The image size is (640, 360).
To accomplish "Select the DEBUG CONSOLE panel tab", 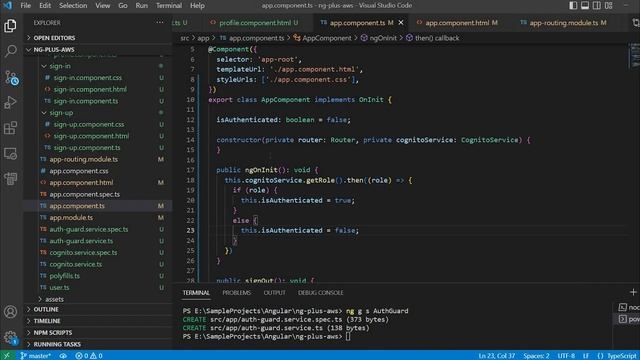I will tap(320, 293).
